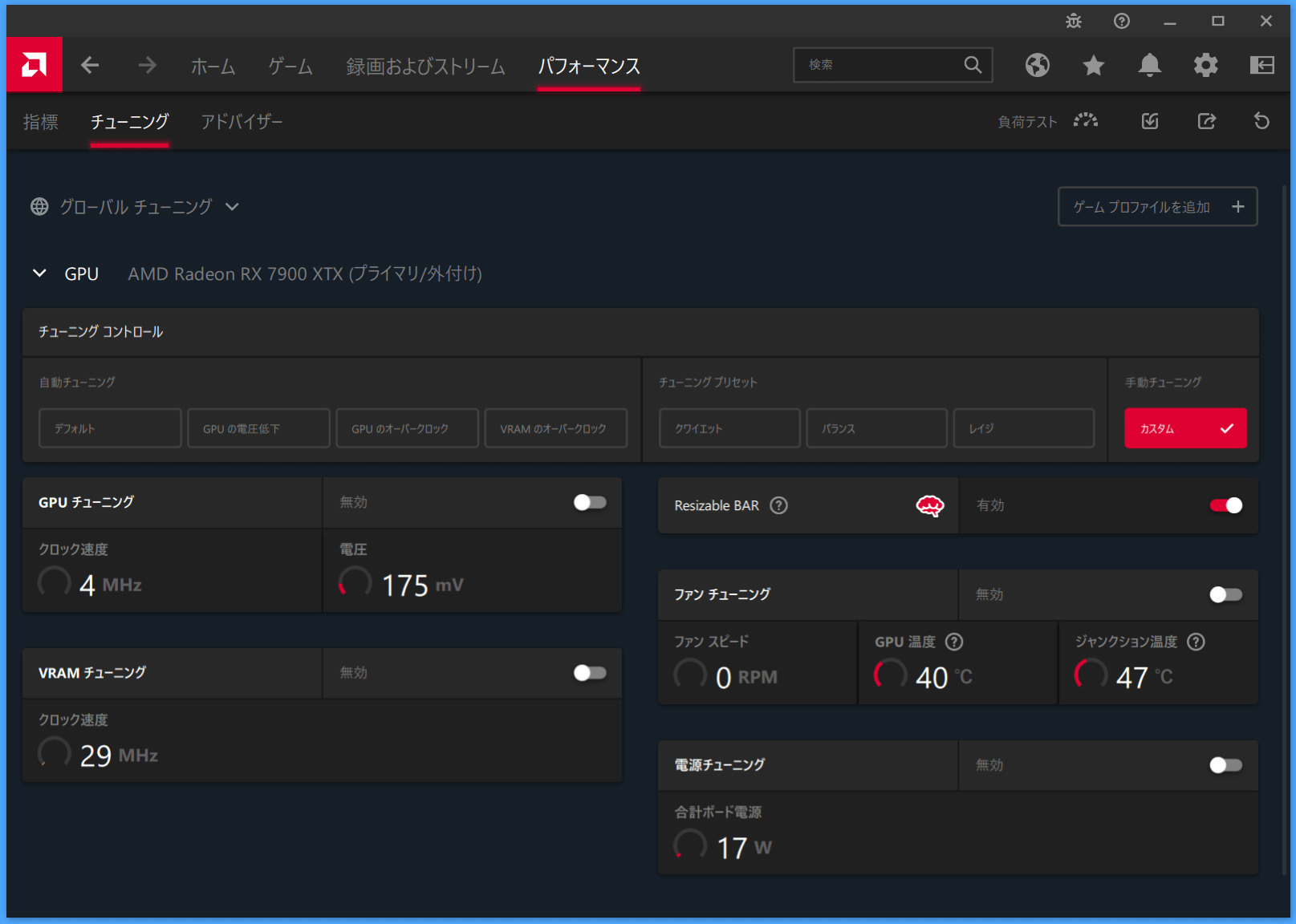Click the Resizable BAR help icon
The width and height of the screenshot is (1296, 924).
778,505
